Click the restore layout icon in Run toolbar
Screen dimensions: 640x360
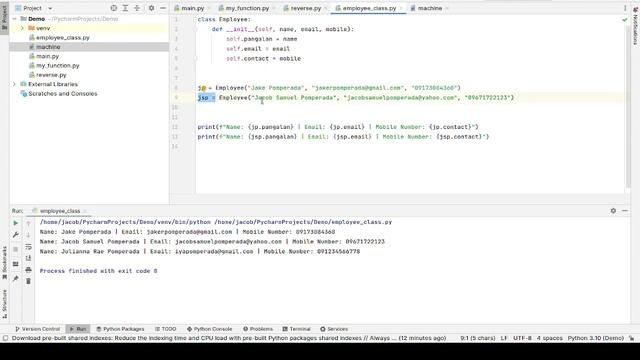tap(16, 264)
